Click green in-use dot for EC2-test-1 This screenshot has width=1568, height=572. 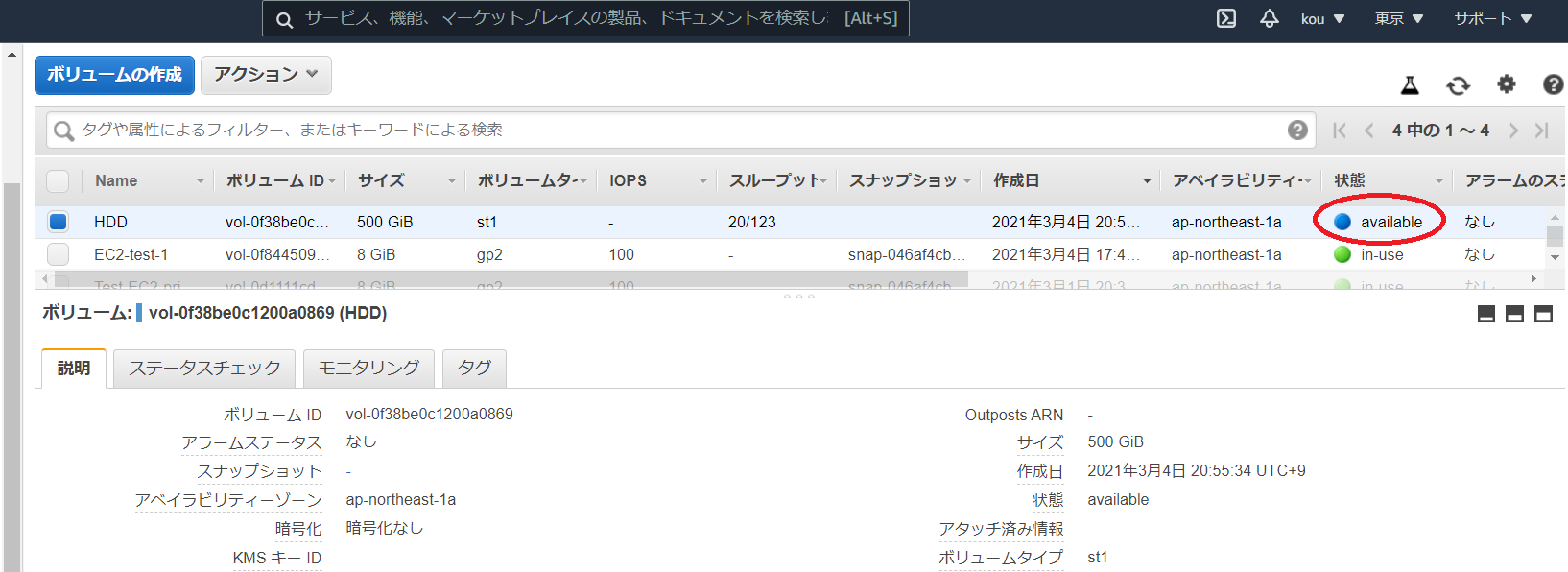[1342, 254]
